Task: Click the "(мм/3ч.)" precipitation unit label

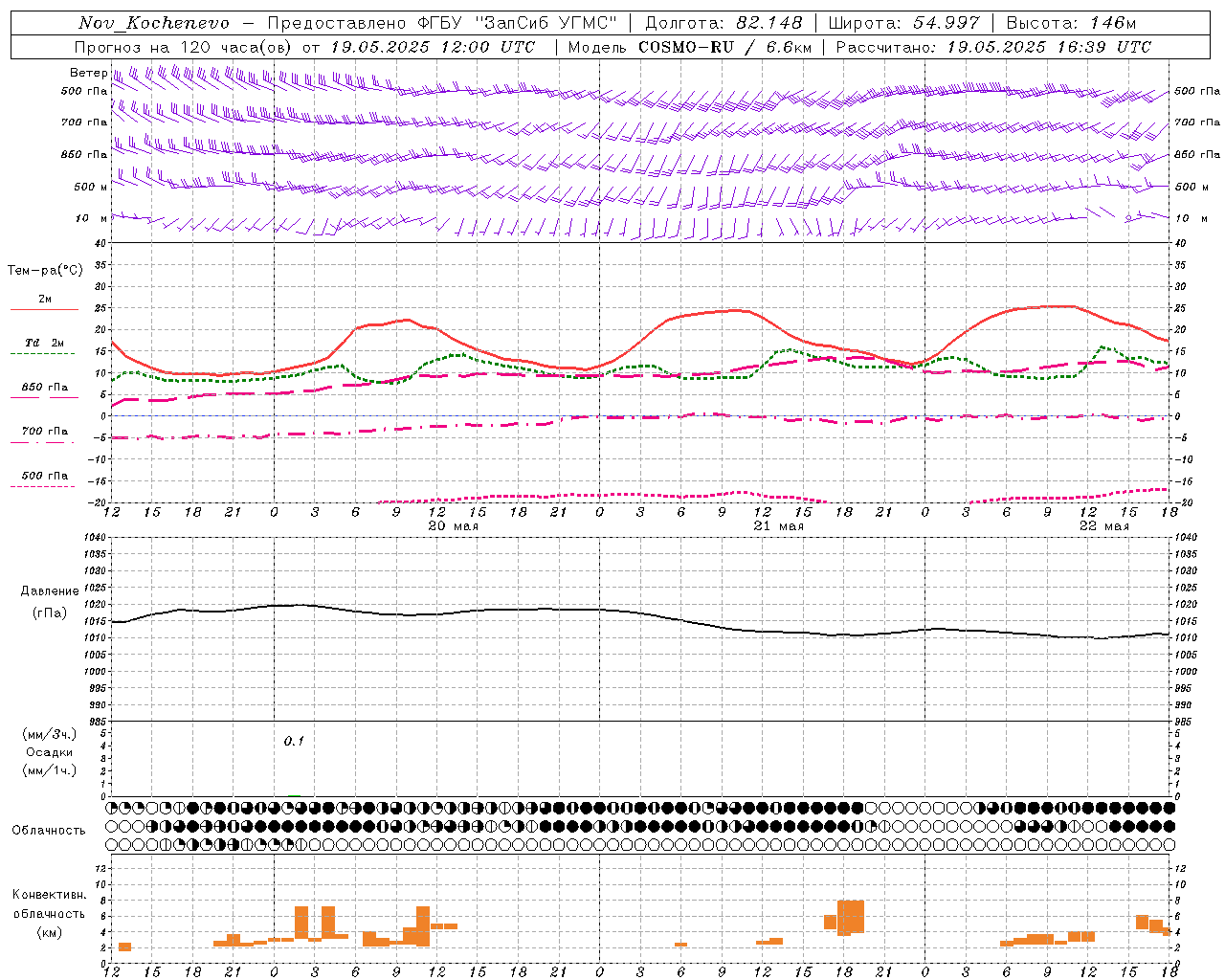Action: click(50, 734)
